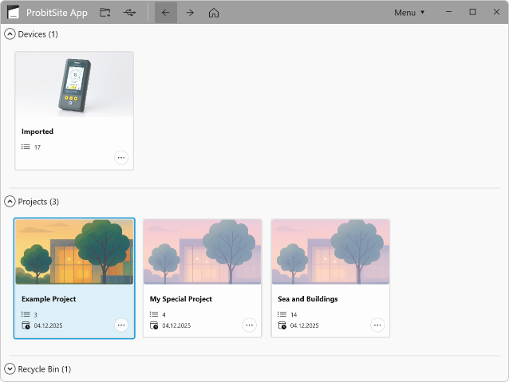Click the 04.12.2025 date on Example Project
This screenshot has width=509, height=382.
[48, 325]
